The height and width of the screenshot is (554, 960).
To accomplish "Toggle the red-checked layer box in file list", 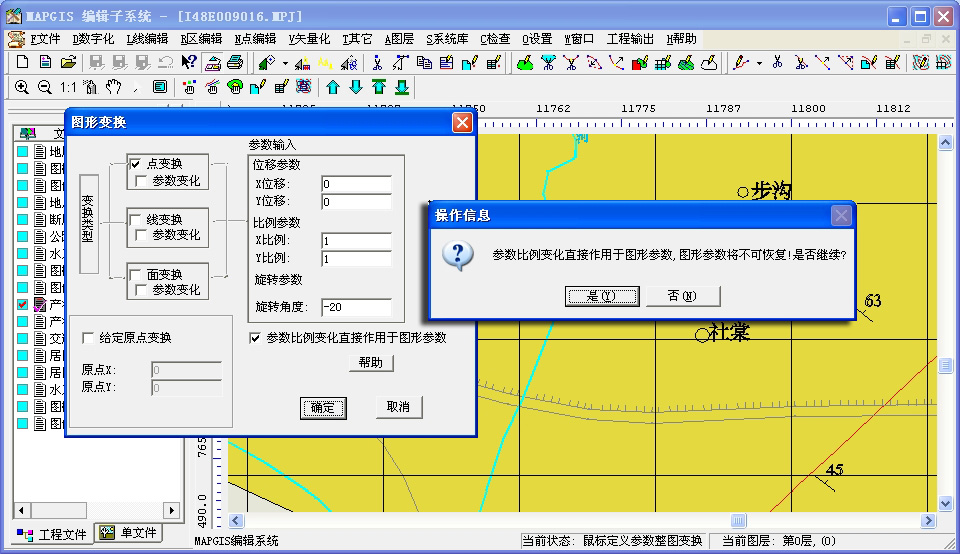I will tap(23, 304).
